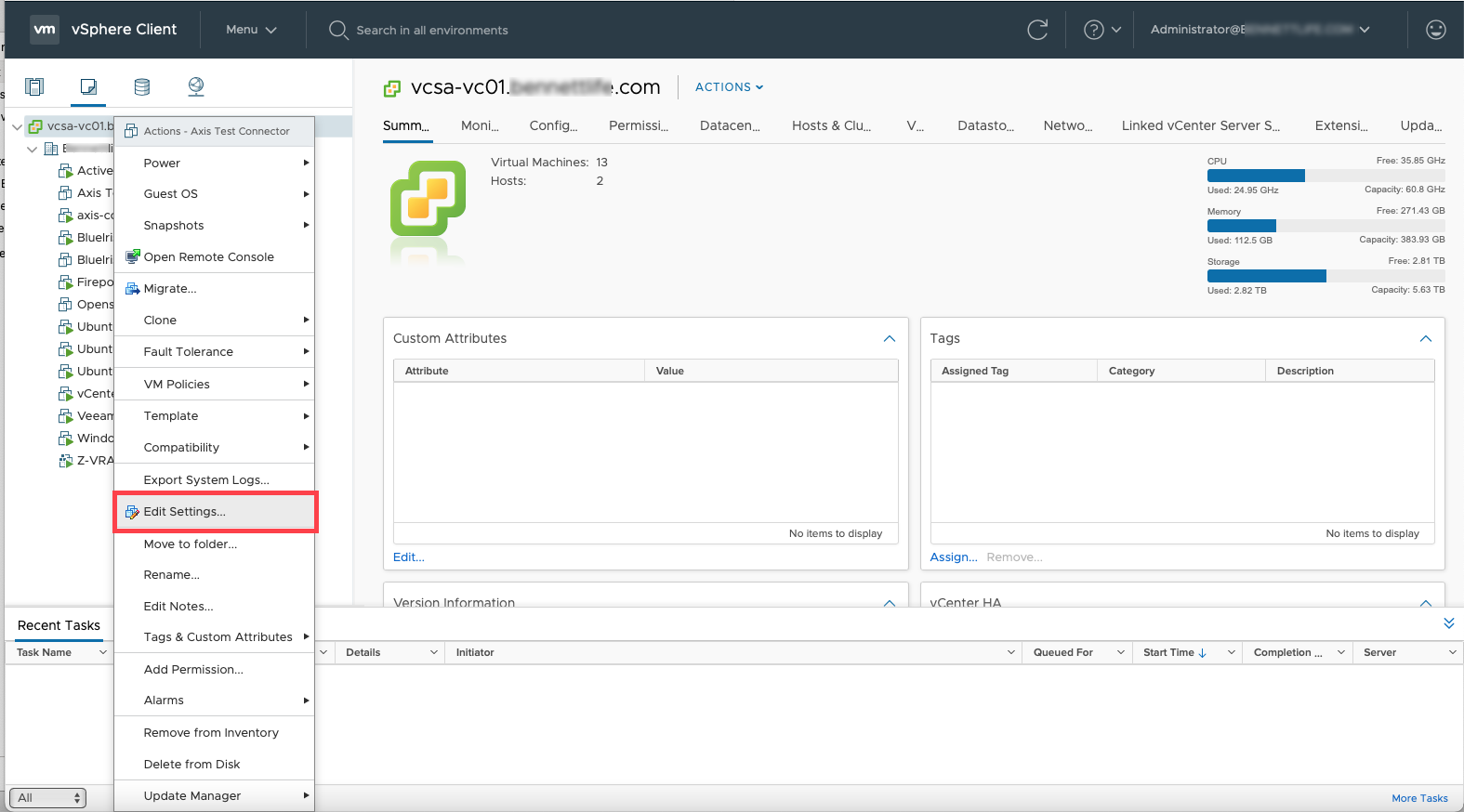Viewport: 1464px width, 812px height.
Task: Open the Linked vCenter Server Systems tab
Action: (x=1200, y=125)
